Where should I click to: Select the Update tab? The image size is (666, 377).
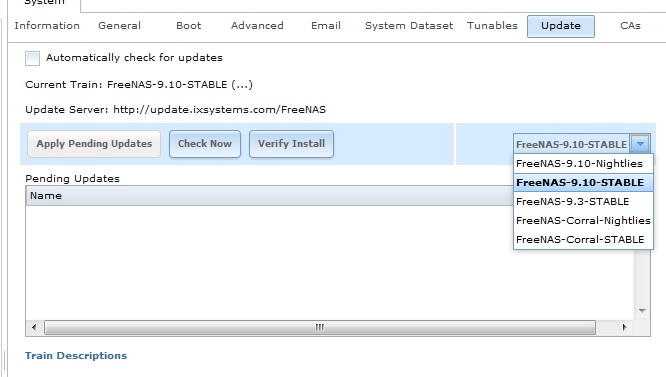[x=561, y=26]
